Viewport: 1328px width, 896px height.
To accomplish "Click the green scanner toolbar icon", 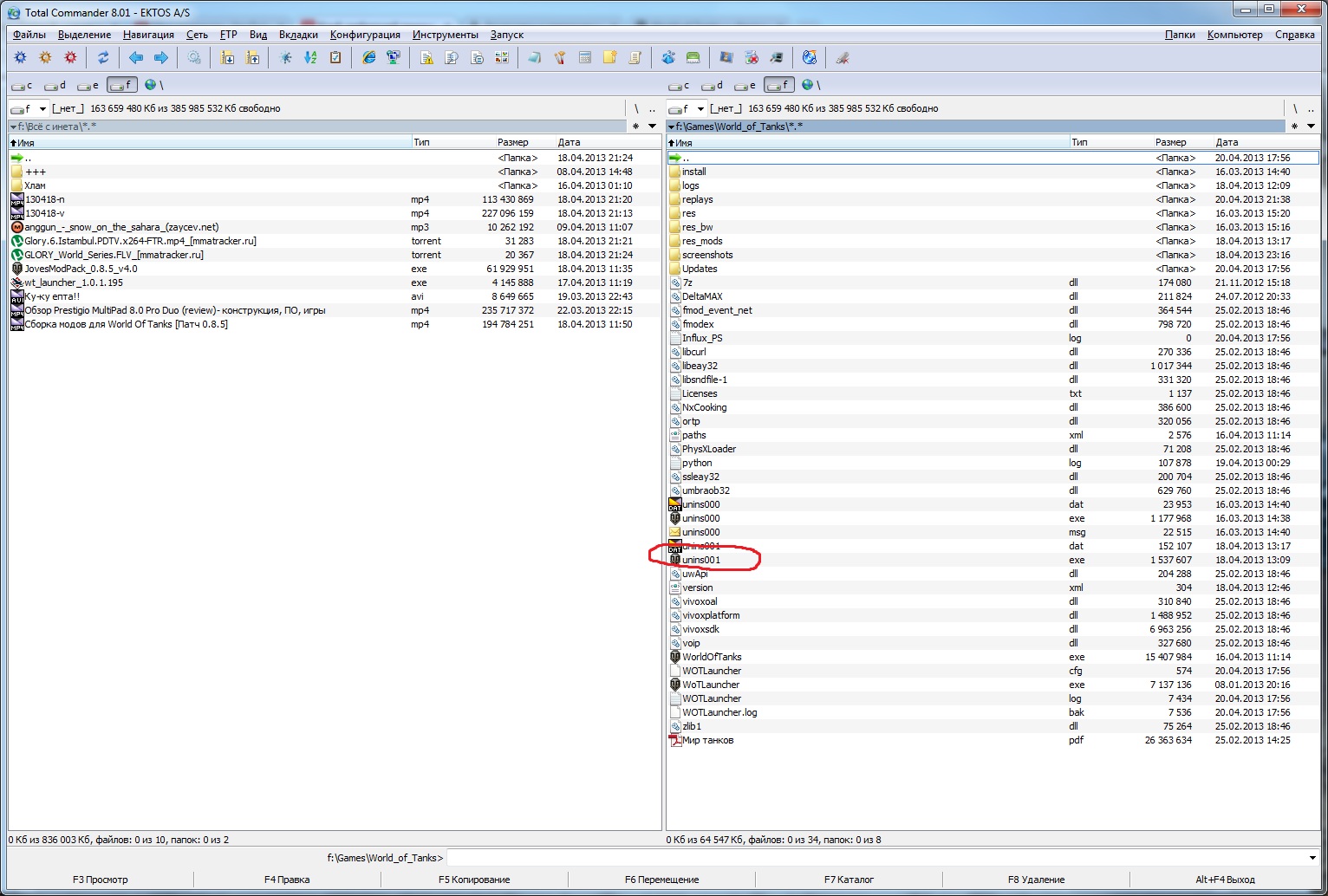I will pyautogui.click(x=693, y=57).
